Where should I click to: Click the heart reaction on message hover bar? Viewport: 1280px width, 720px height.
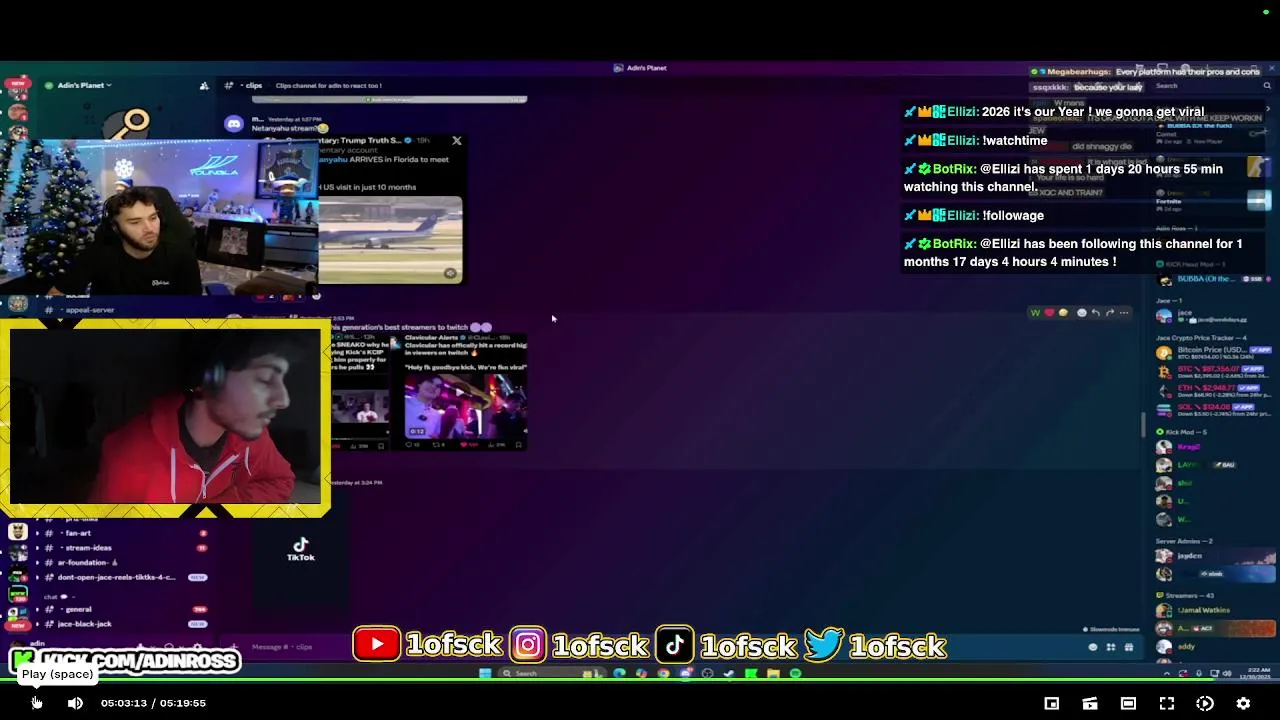(x=1049, y=313)
